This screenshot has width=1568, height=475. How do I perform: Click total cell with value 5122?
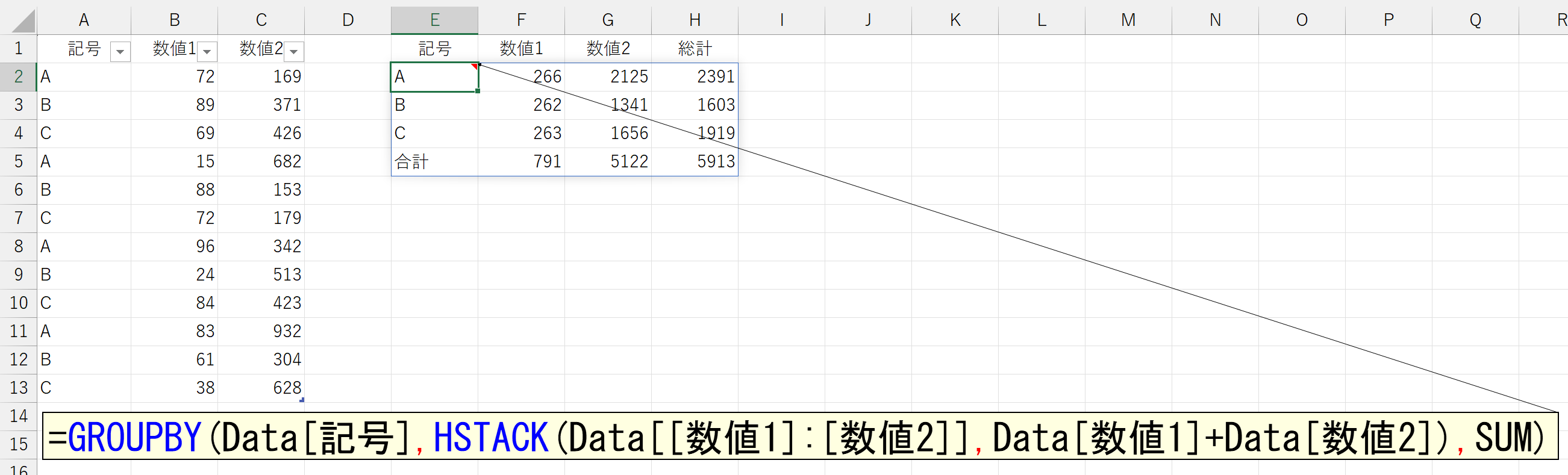click(608, 162)
